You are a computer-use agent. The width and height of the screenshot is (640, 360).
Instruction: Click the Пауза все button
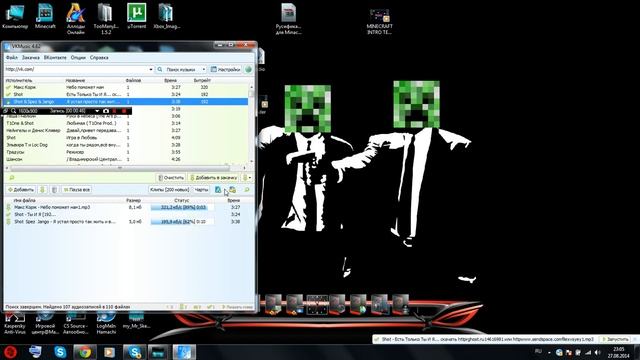coord(76,190)
